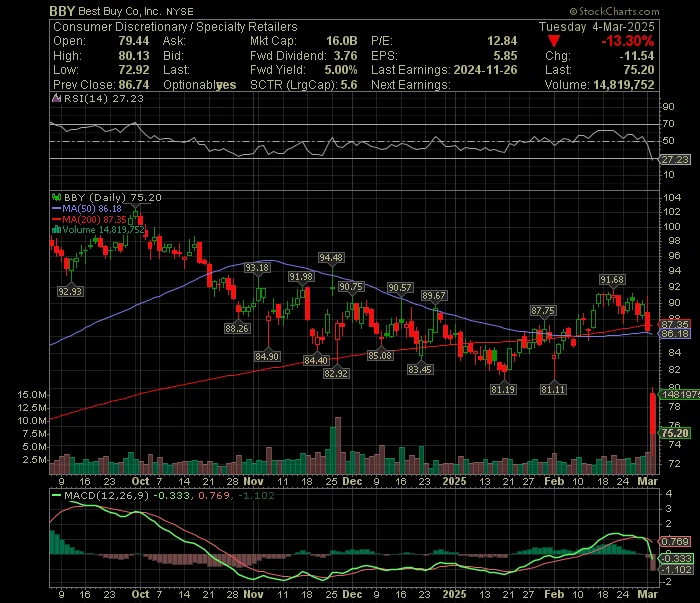Click the 2025 label on MACD date axis
This screenshot has height=603, width=700.
click(x=454, y=594)
